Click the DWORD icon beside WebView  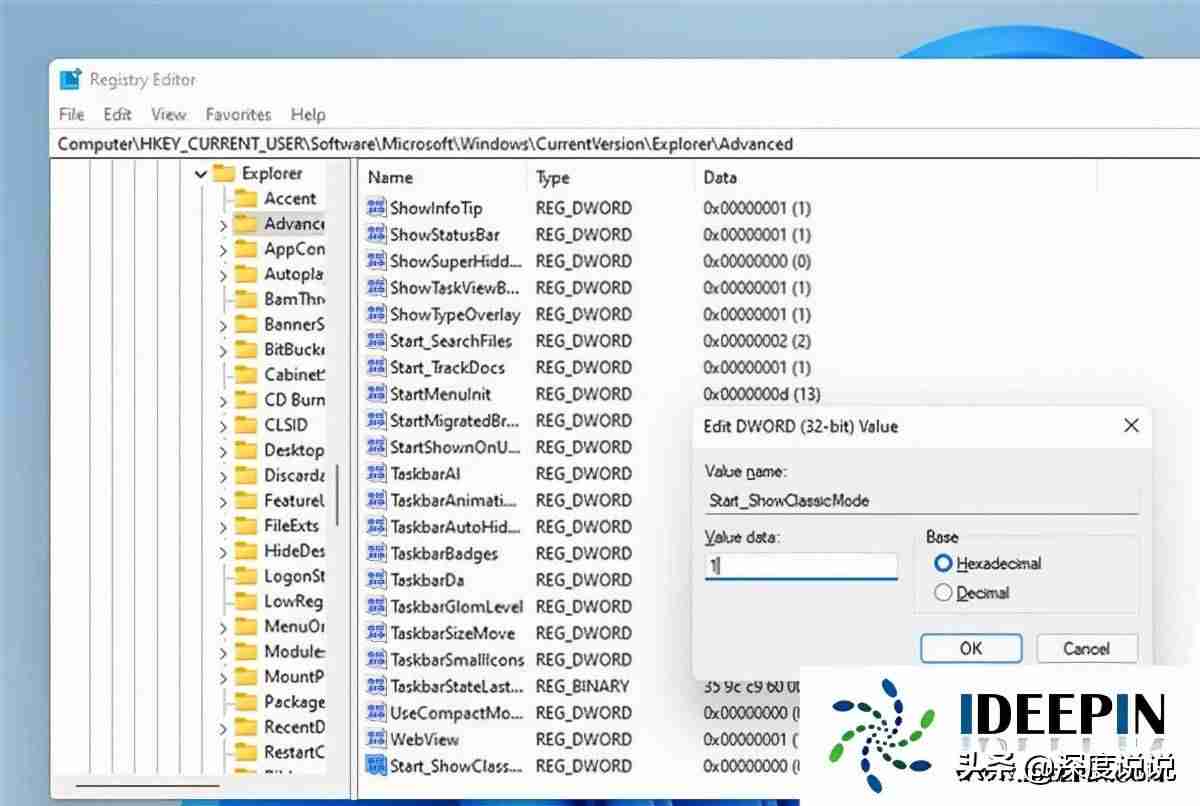[x=376, y=739]
